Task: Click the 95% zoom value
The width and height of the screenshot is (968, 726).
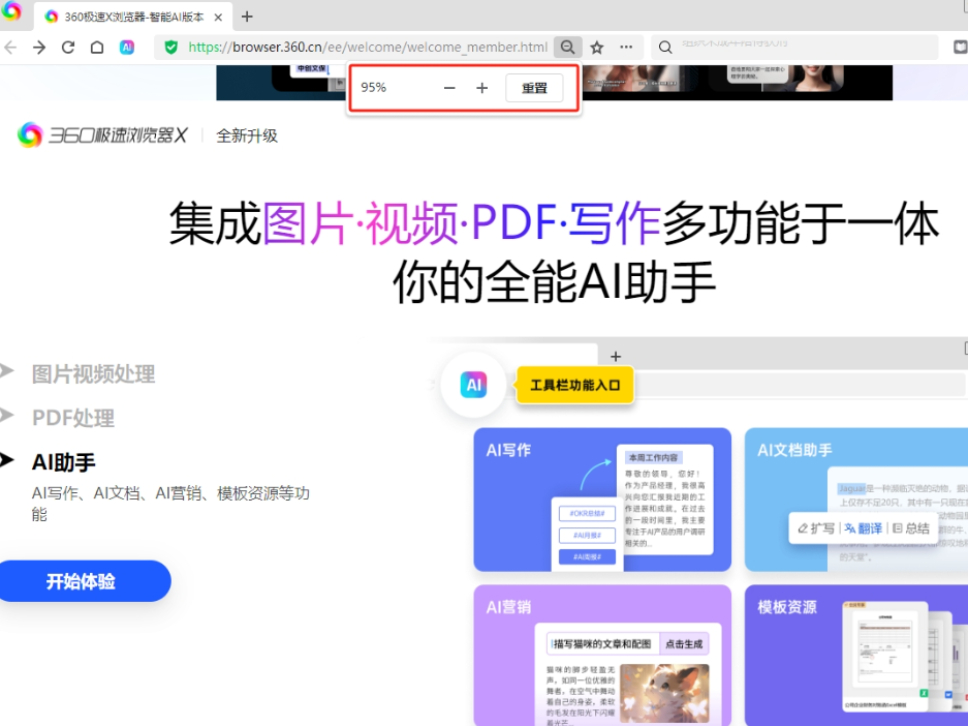Action: coord(373,88)
